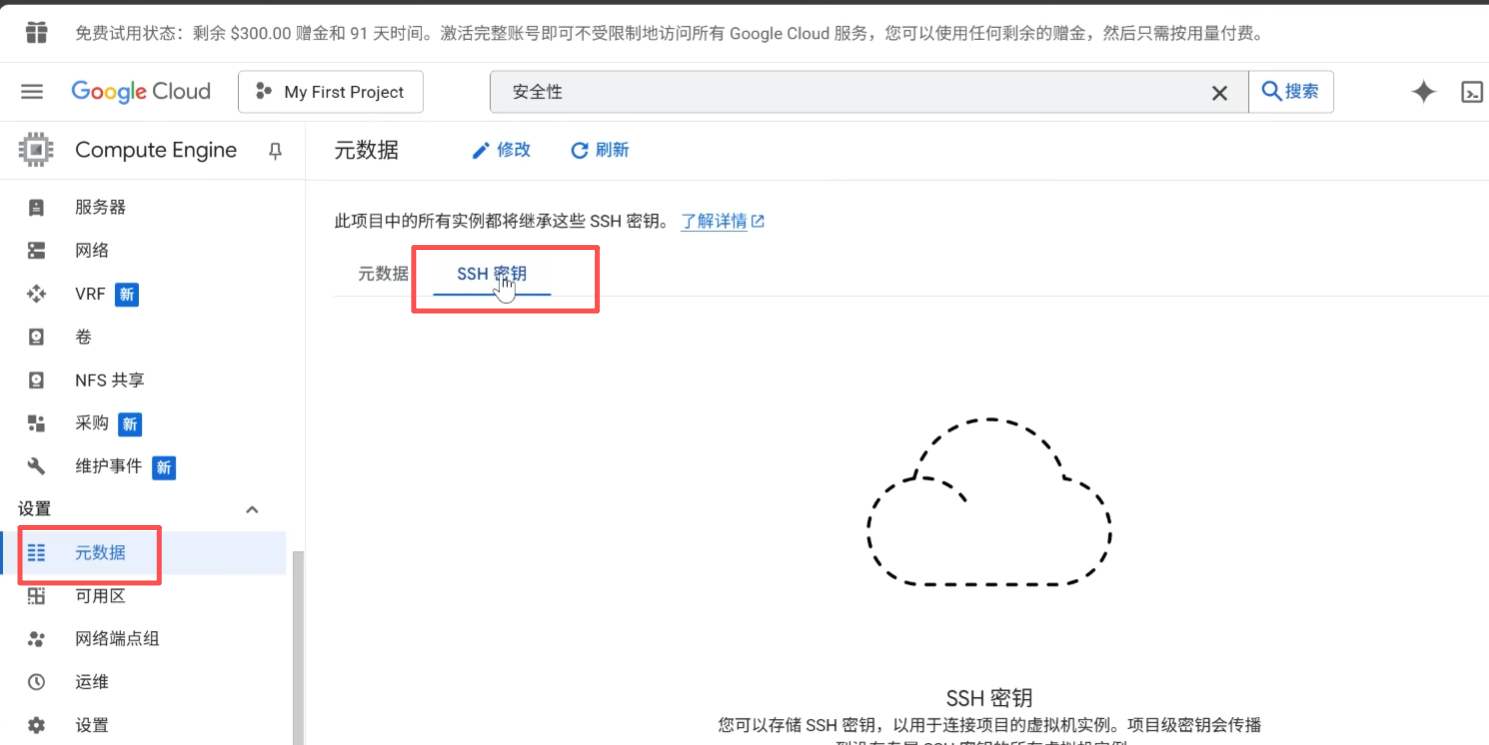This screenshot has height=745, width=1489.
Task: Click the Compute Engine chip icon
Action: click(x=37, y=150)
